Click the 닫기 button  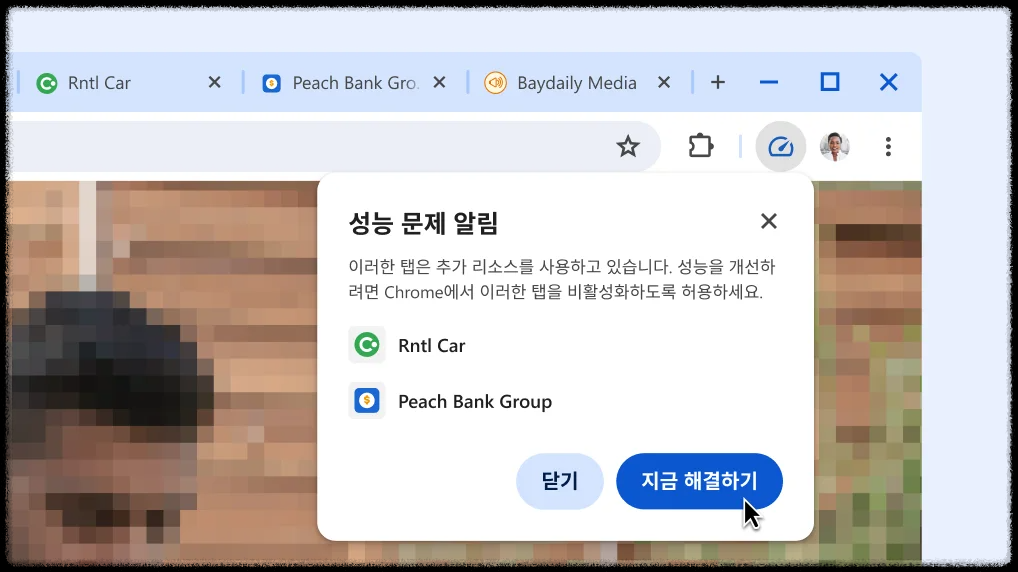(560, 481)
